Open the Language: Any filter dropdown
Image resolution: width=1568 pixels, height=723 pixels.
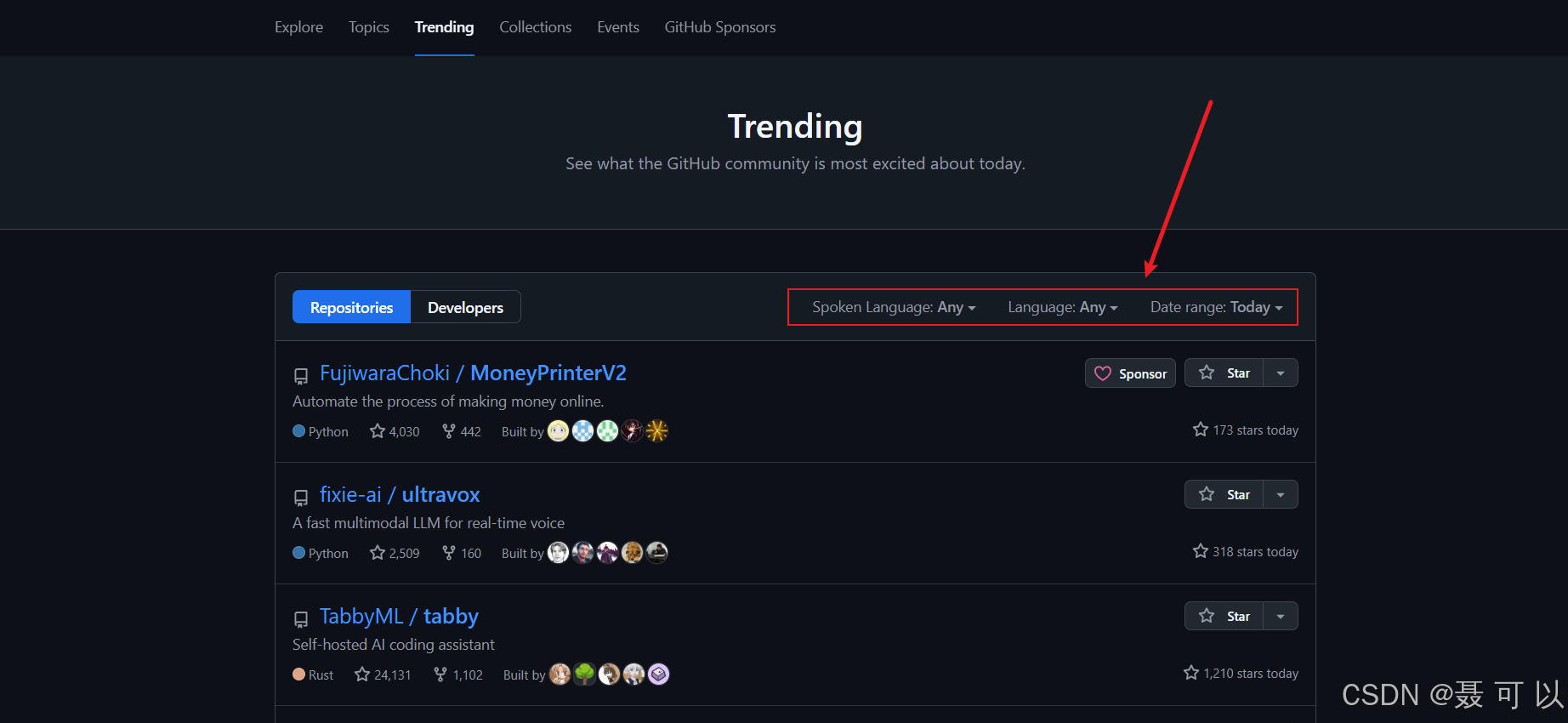click(x=1063, y=307)
